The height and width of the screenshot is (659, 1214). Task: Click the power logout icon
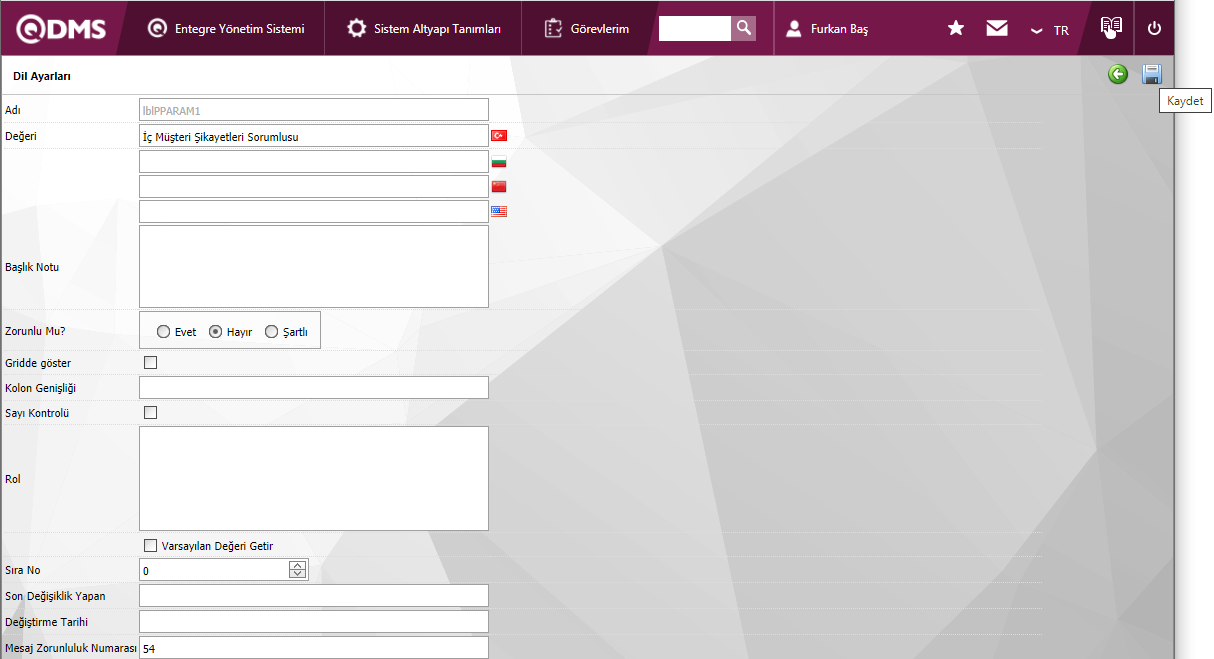tap(1154, 28)
